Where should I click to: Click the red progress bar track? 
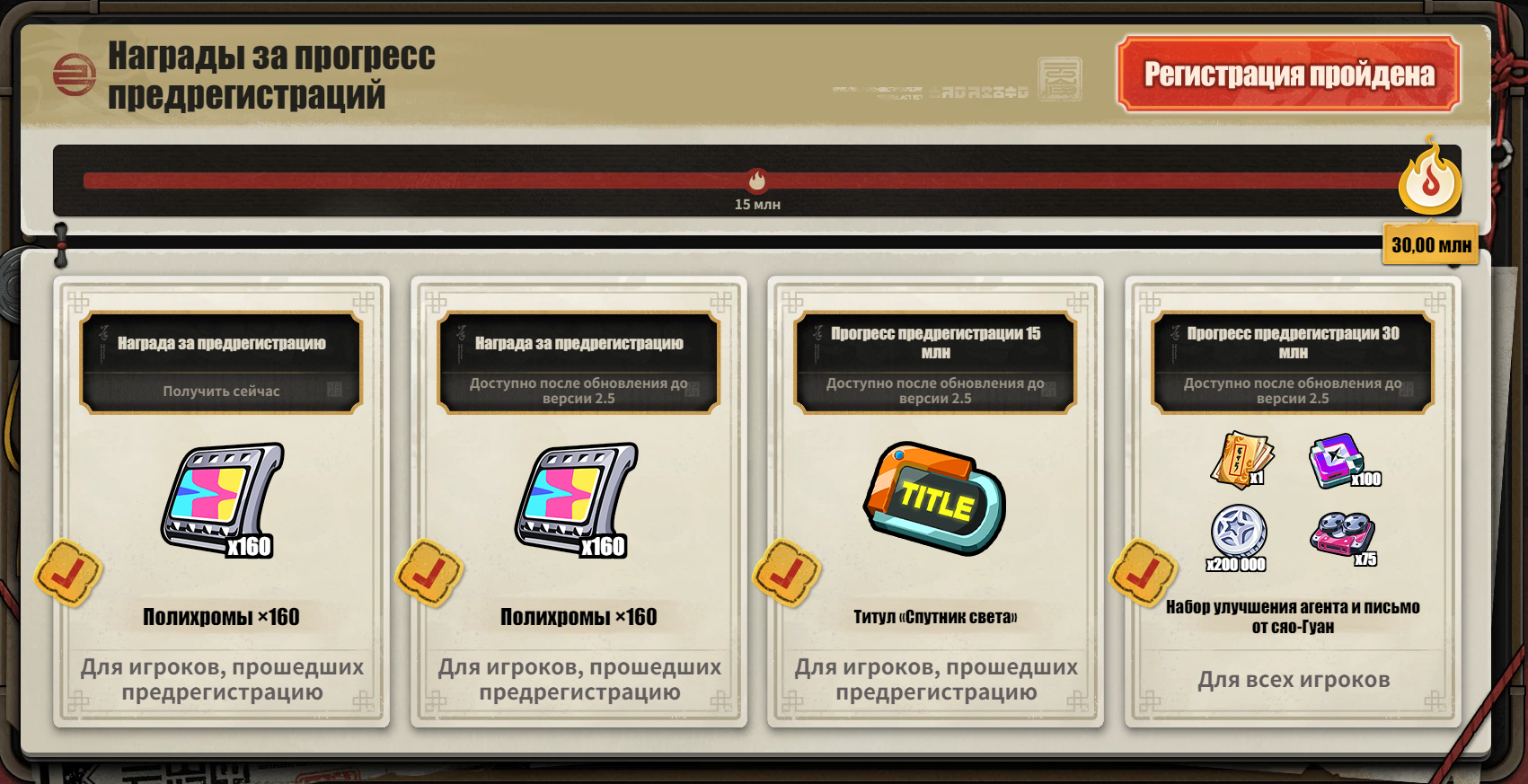[746, 181]
